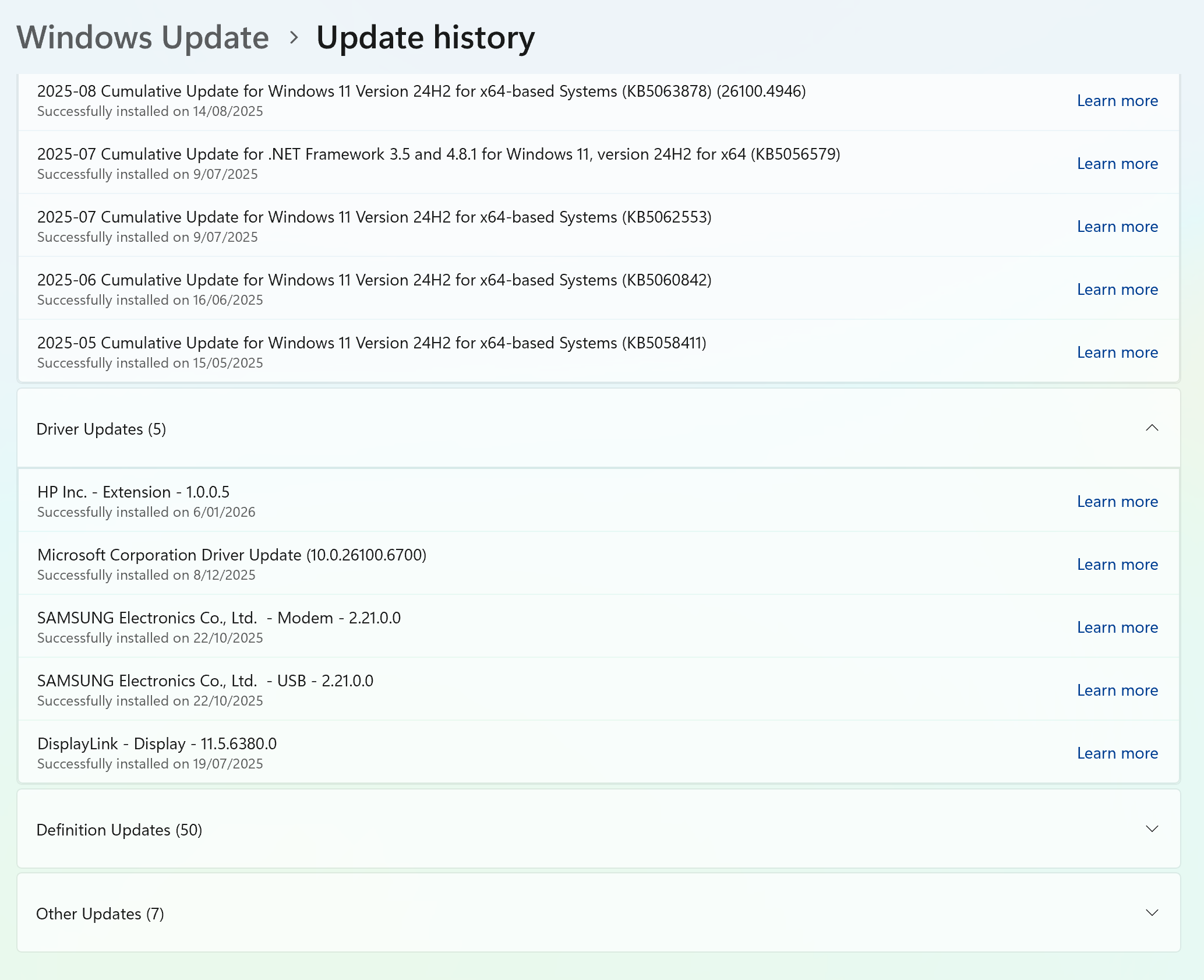Collapse the Driver Updates section chevron
1204x980 pixels.
tap(1152, 428)
